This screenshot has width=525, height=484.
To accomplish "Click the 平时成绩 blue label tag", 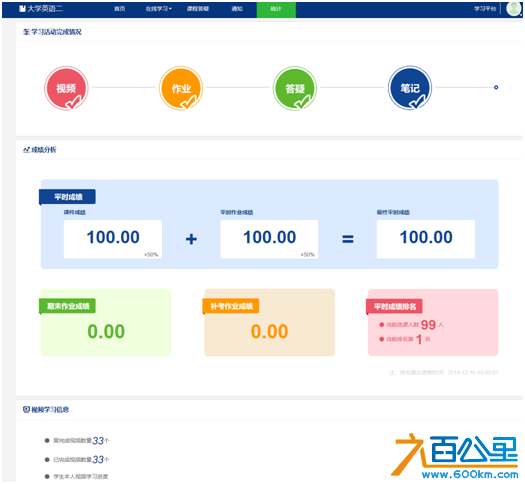I will [68, 197].
